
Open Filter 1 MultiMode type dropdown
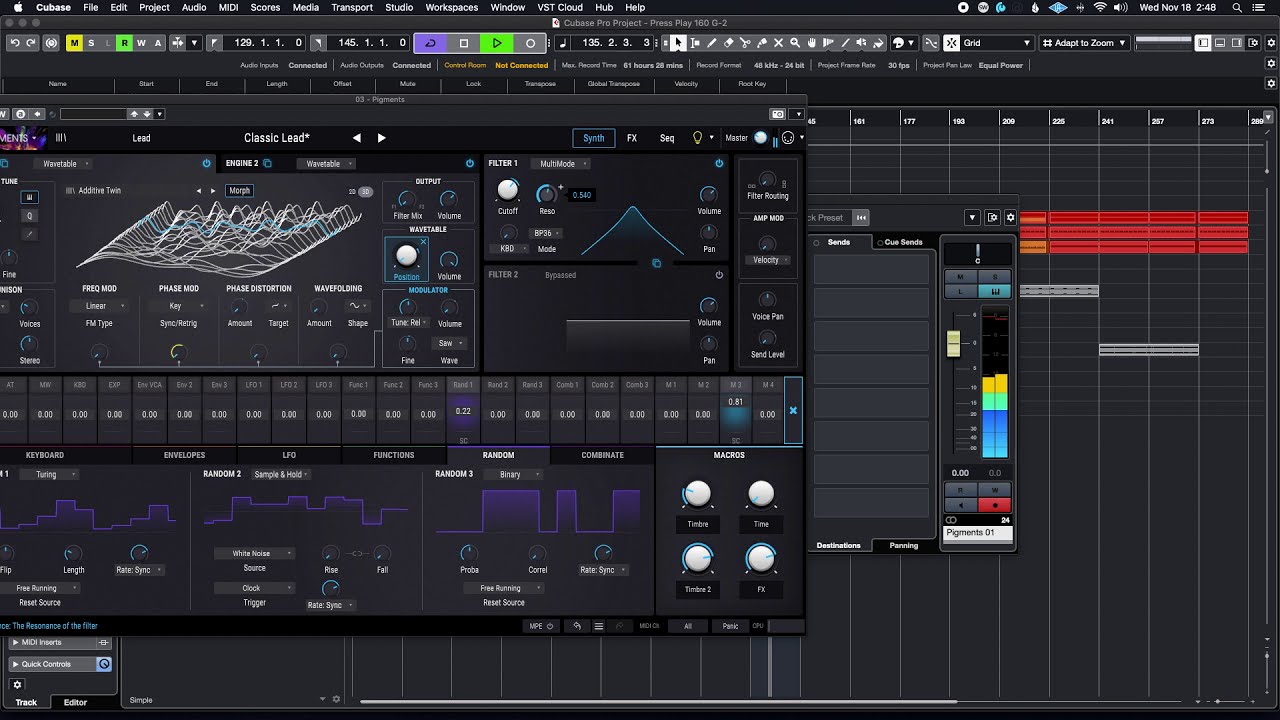(x=561, y=163)
